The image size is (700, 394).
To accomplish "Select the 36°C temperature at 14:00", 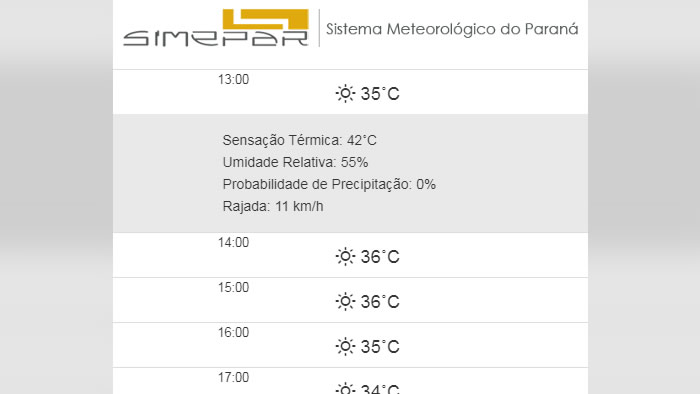I will pyautogui.click(x=380, y=257).
